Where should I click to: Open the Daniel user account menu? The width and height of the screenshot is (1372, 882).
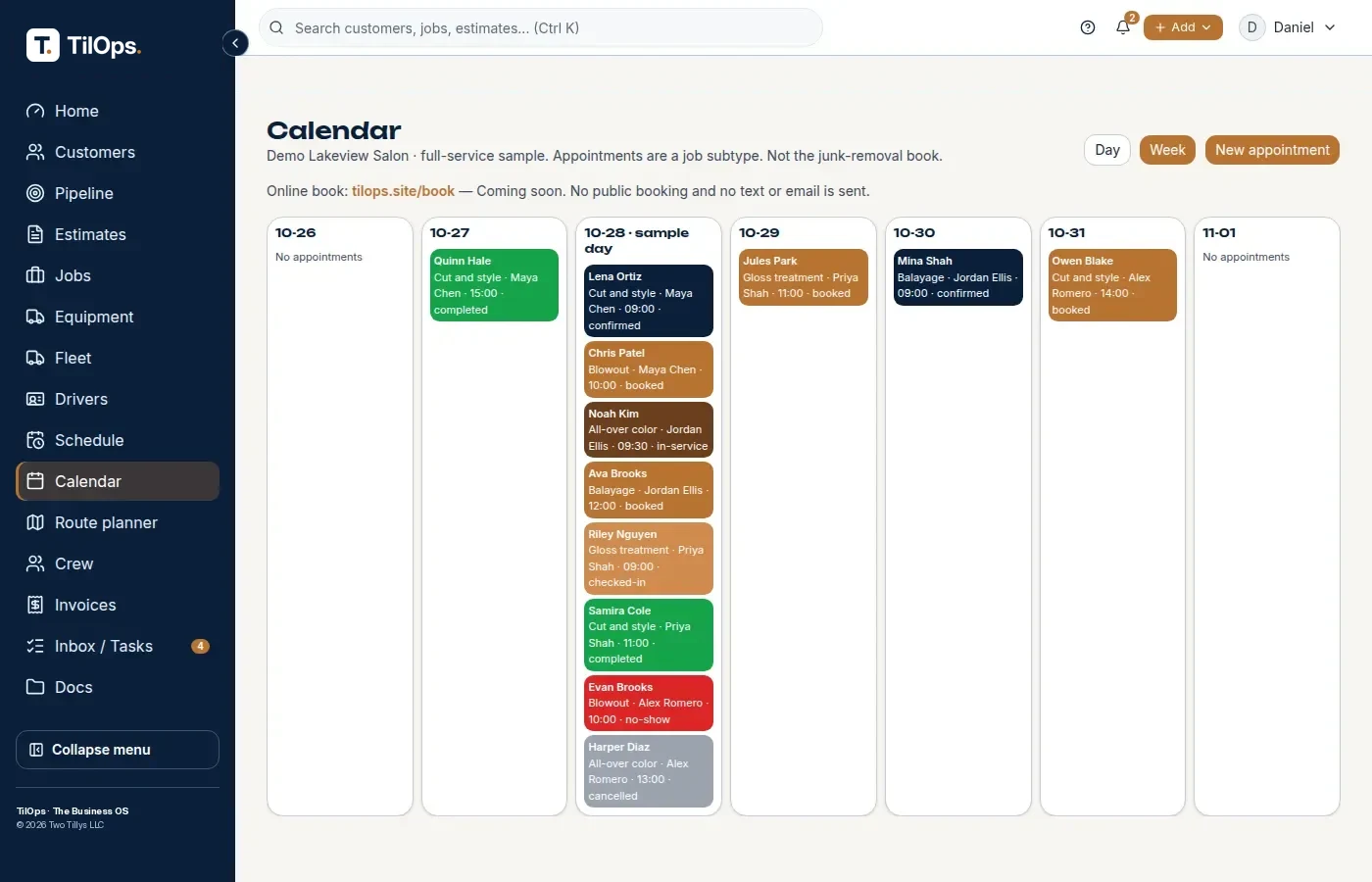tap(1288, 27)
